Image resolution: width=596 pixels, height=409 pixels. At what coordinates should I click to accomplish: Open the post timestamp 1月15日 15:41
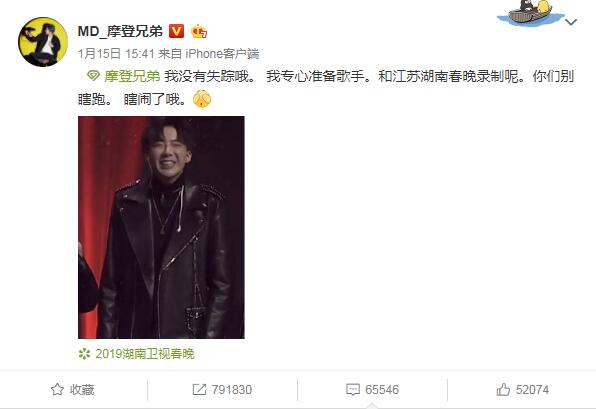pyautogui.click(x=116, y=54)
